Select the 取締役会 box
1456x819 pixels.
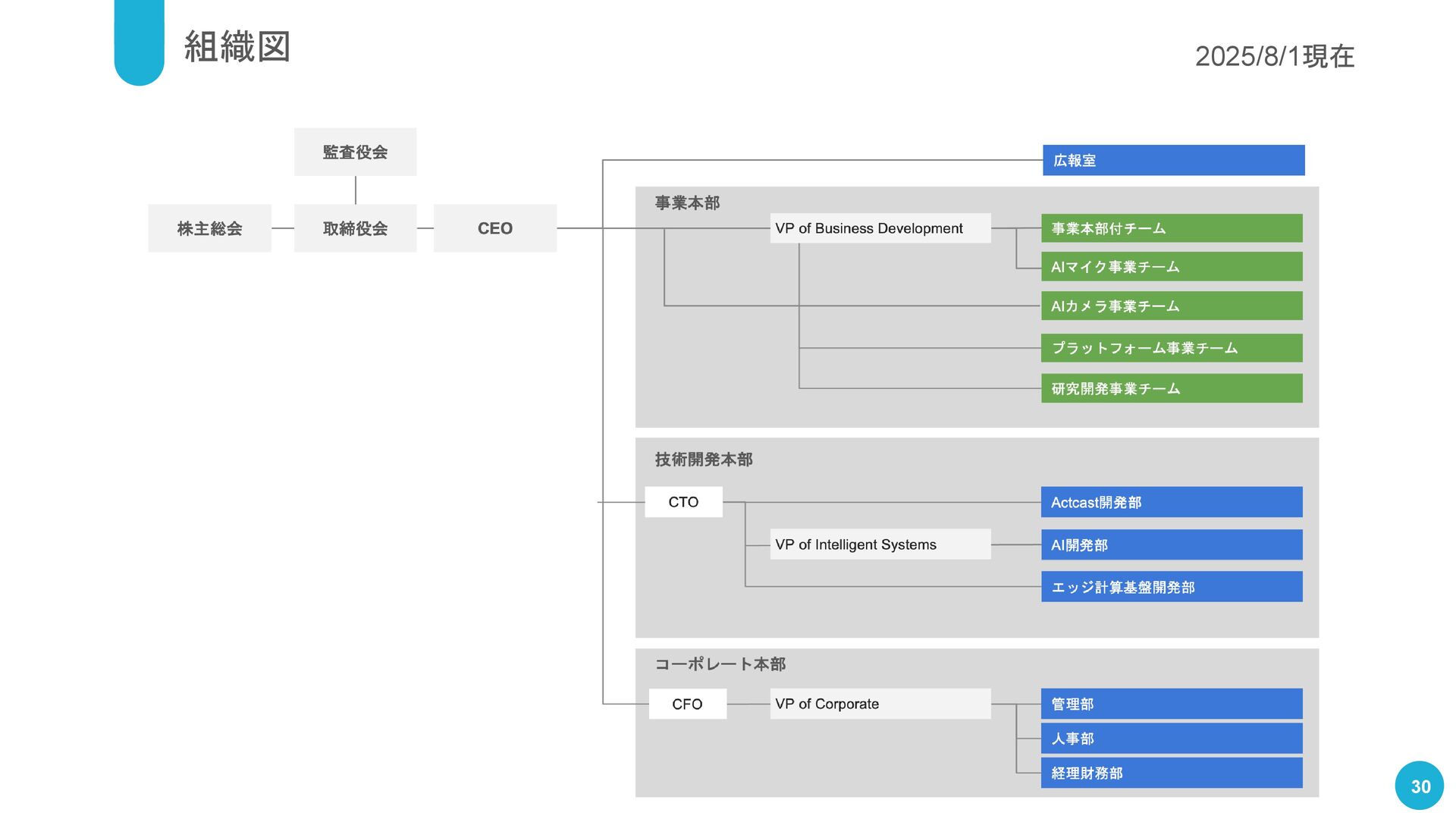355,228
